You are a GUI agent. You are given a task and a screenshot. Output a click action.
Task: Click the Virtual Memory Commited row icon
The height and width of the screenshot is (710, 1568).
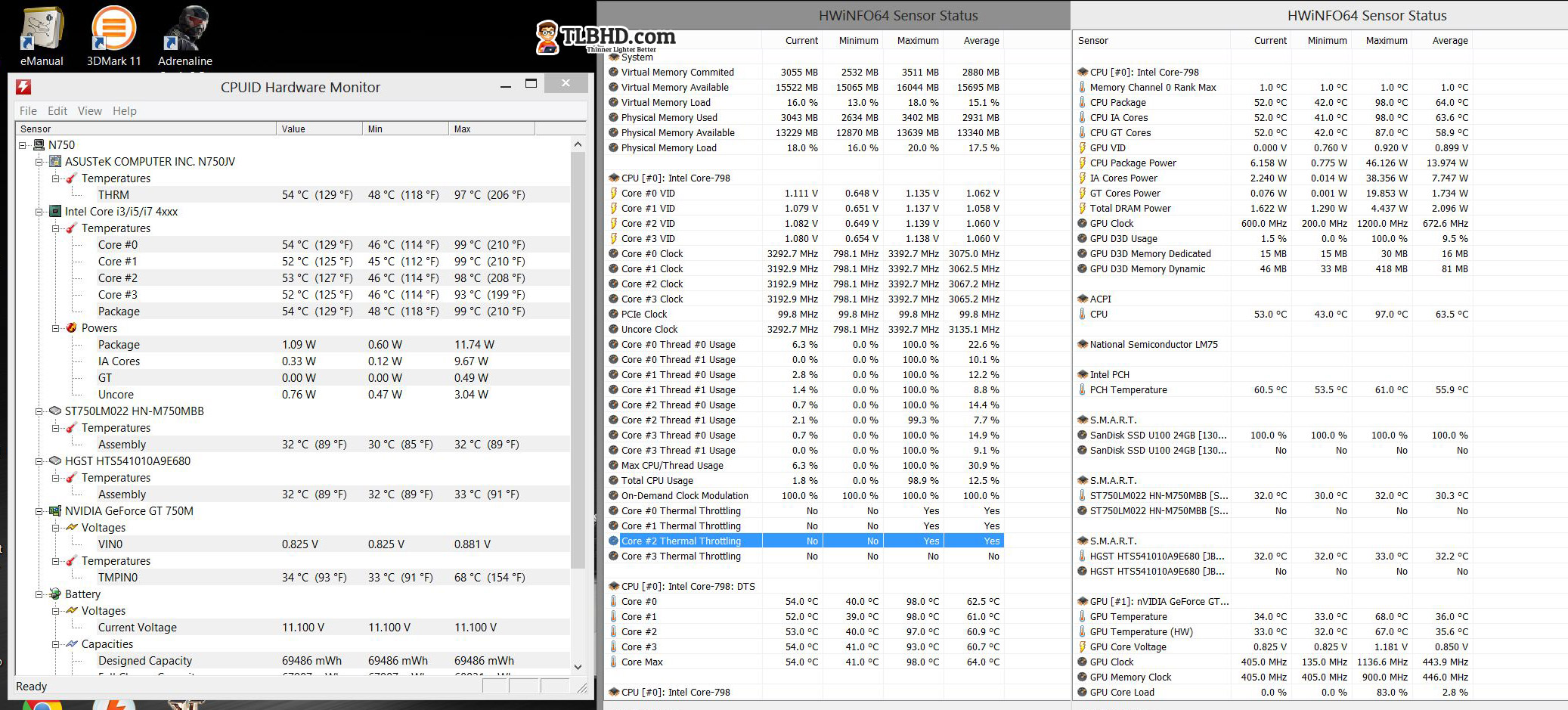[614, 73]
